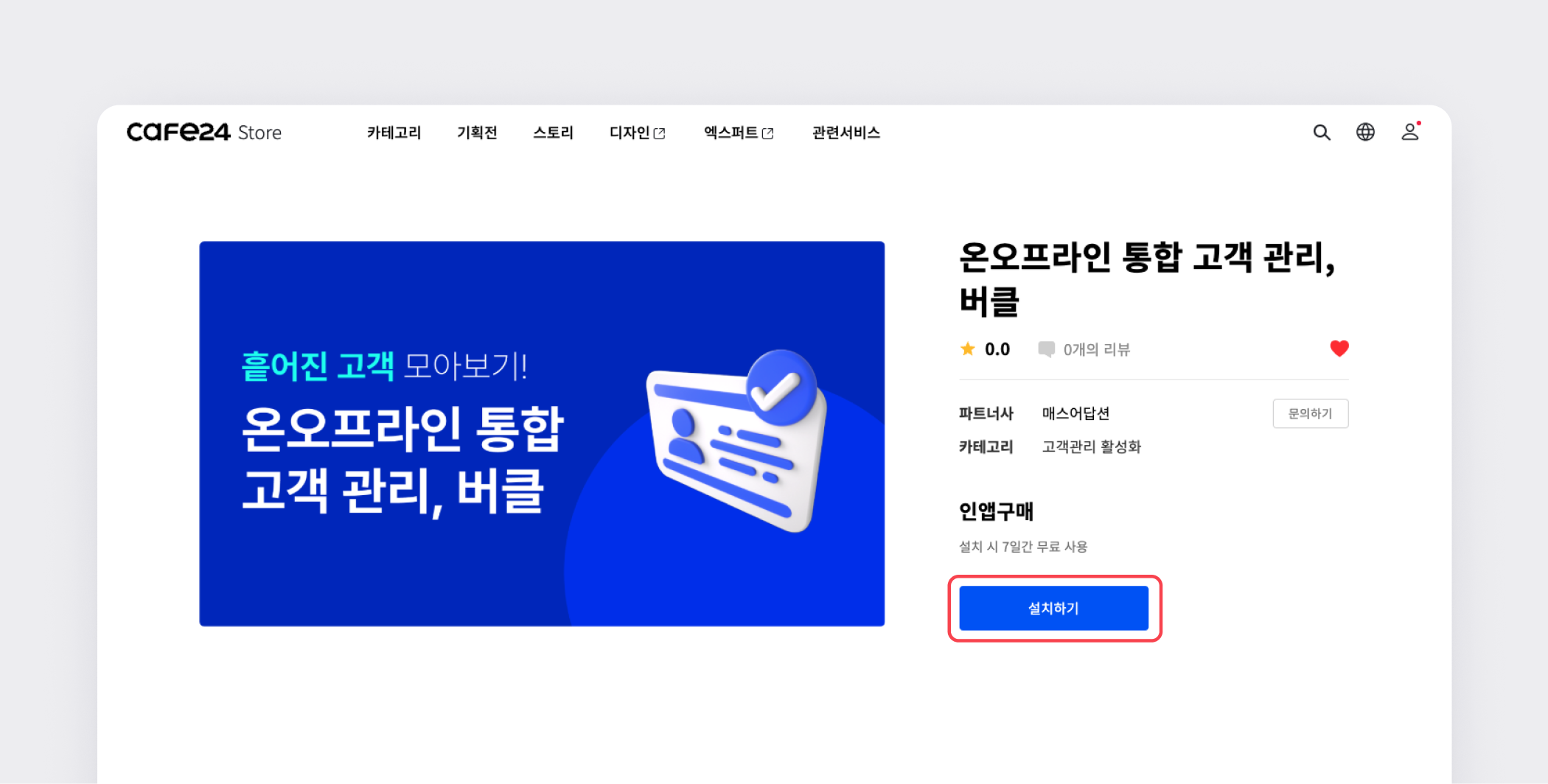The image size is (1548, 784).
Task: Click partner name 매스어답션
Action: click(x=1075, y=413)
